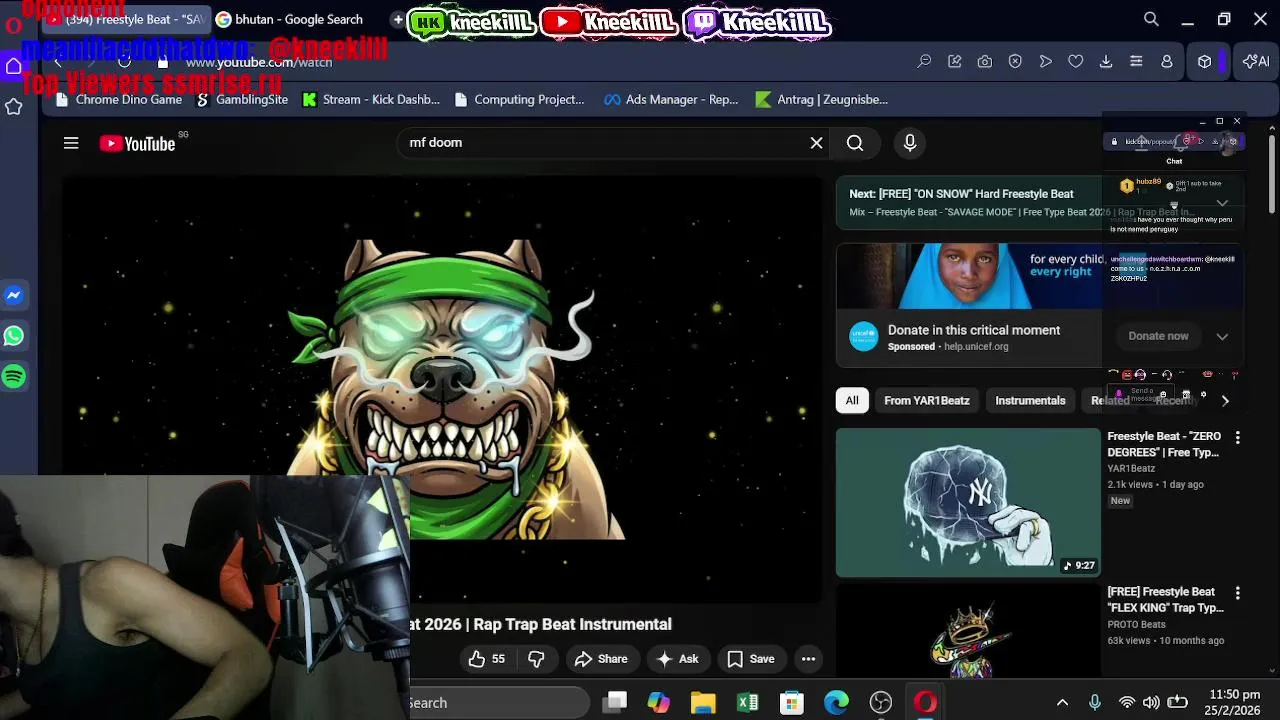Image resolution: width=1280 pixels, height=720 pixels.
Task: Like the video with thumbs up
Action: (487, 659)
